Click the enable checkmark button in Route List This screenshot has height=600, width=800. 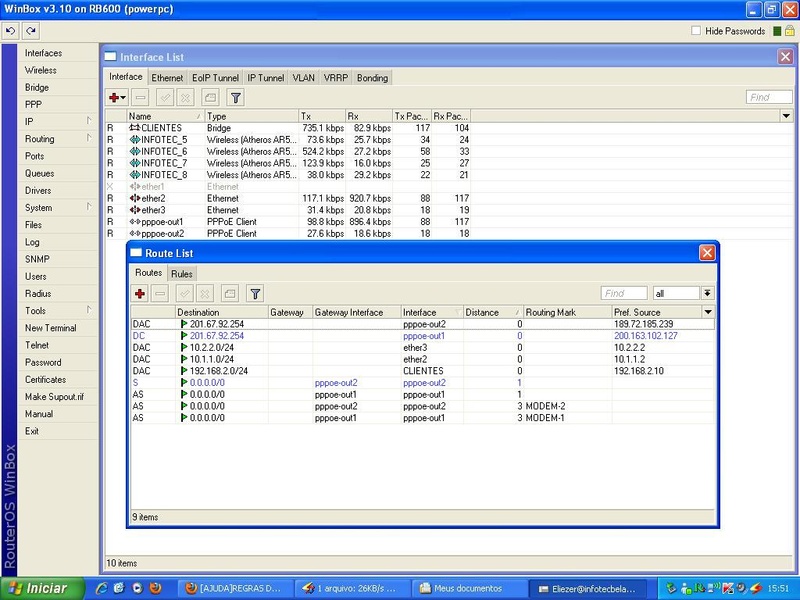click(x=185, y=293)
